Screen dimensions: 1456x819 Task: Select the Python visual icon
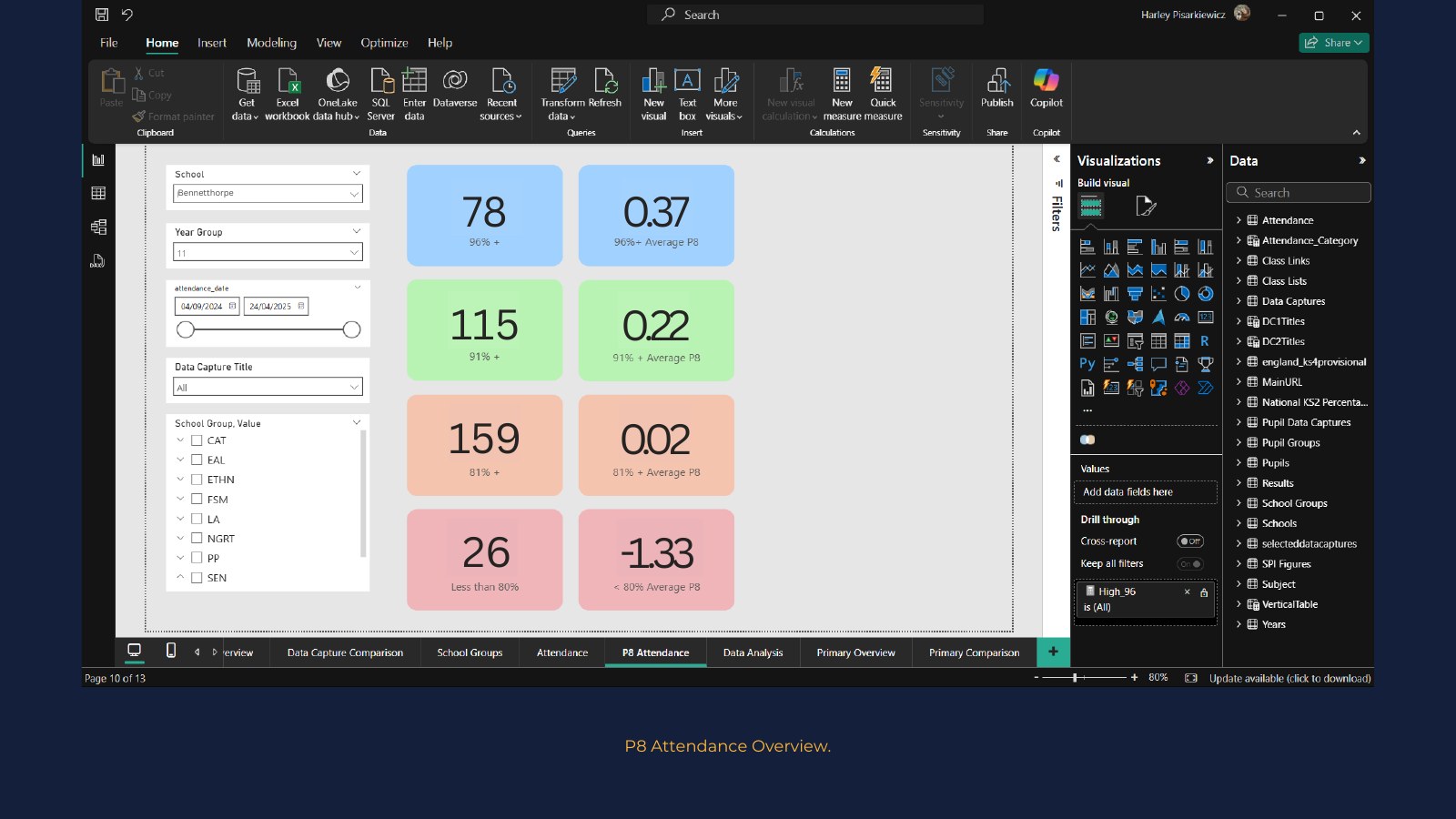pyautogui.click(x=1087, y=364)
